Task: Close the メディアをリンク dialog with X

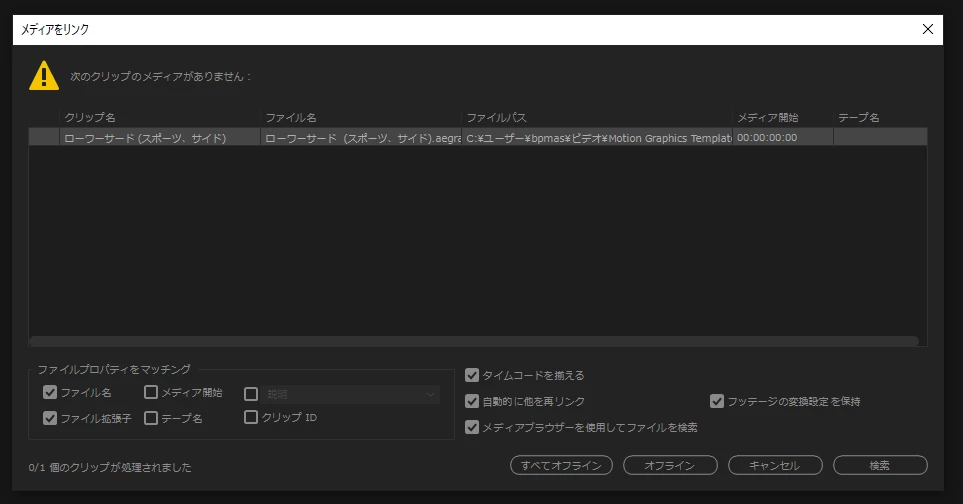Action: pos(928,29)
